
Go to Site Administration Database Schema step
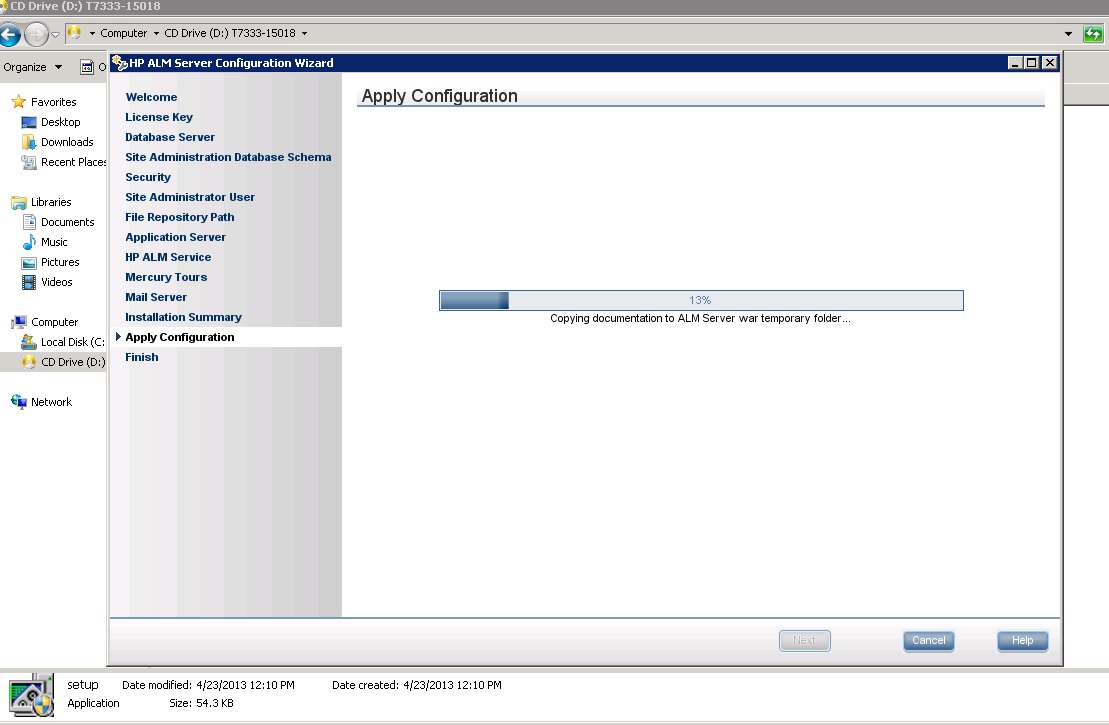pos(228,157)
